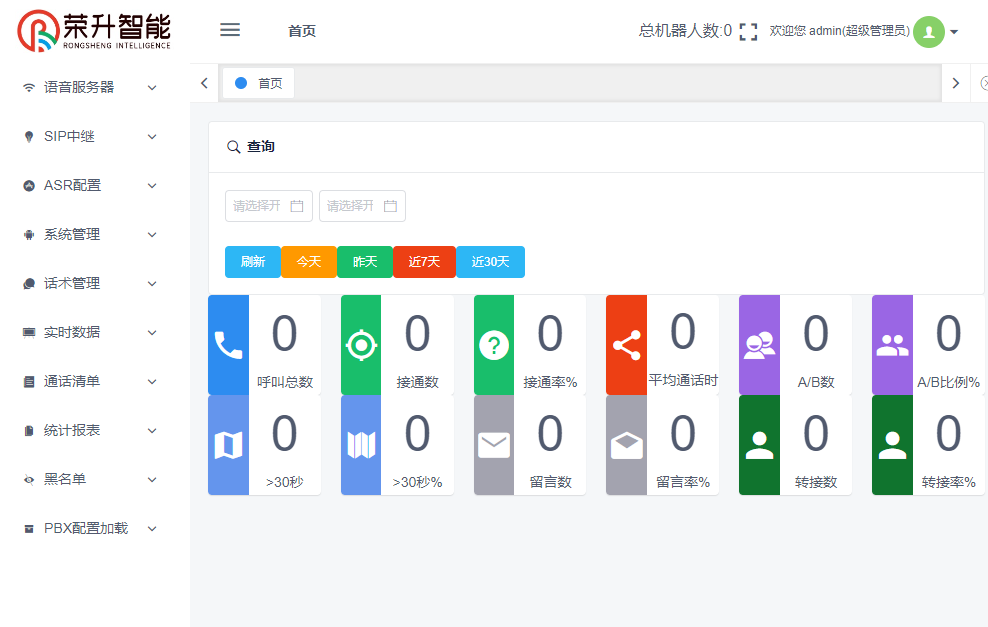Click the 近30天 blue button
This screenshot has height=627, width=988.
(x=490, y=262)
